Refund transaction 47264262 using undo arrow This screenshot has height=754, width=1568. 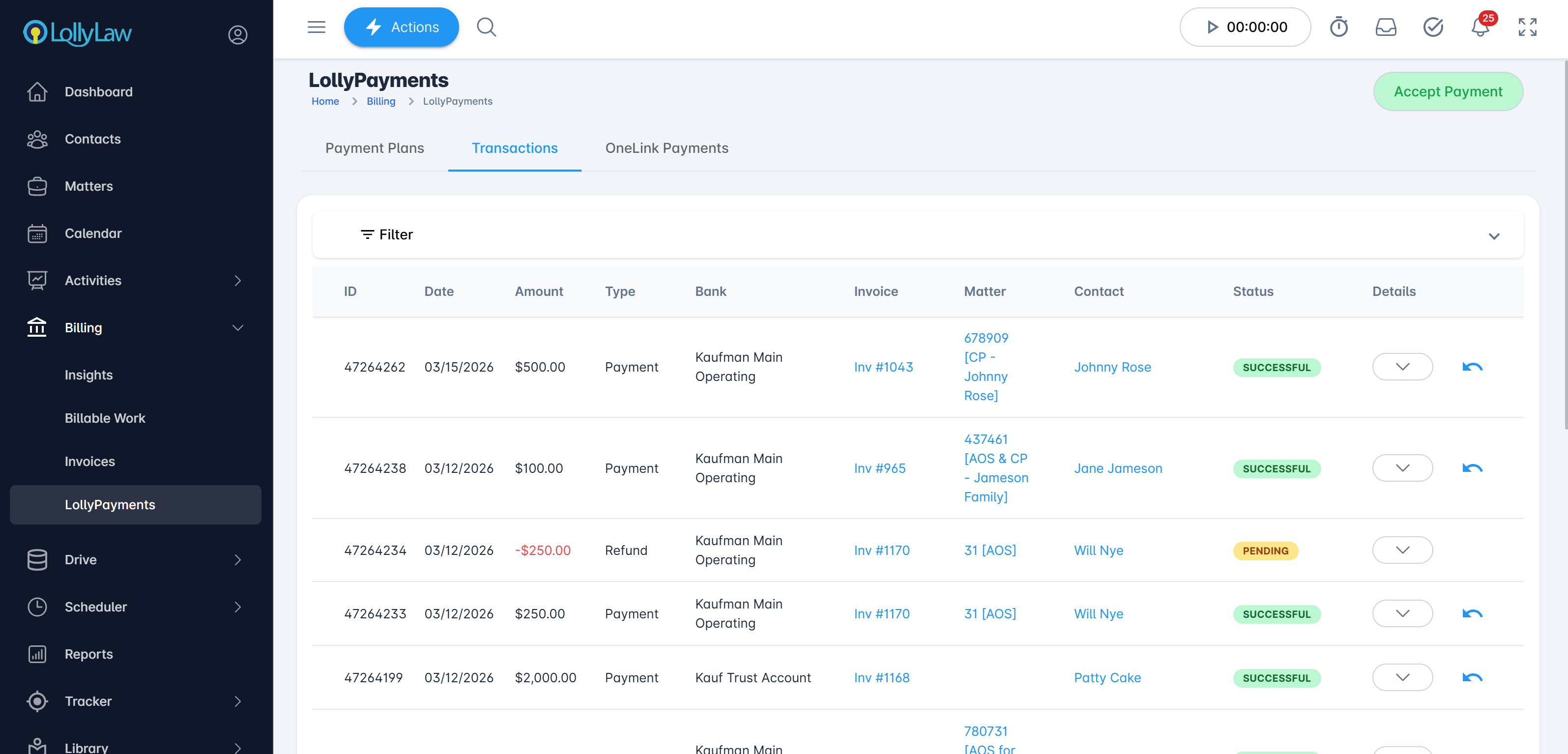1472,367
